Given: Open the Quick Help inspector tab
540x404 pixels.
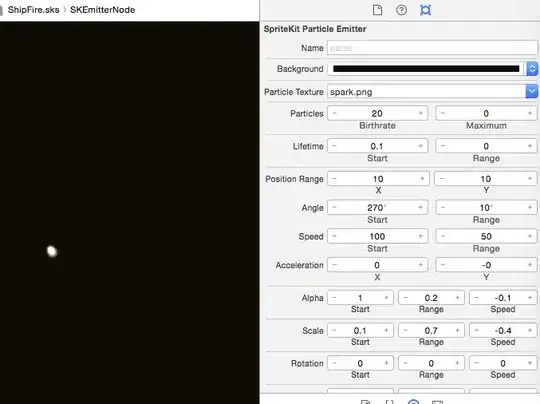Looking at the screenshot, I should (x=401, y=10).
